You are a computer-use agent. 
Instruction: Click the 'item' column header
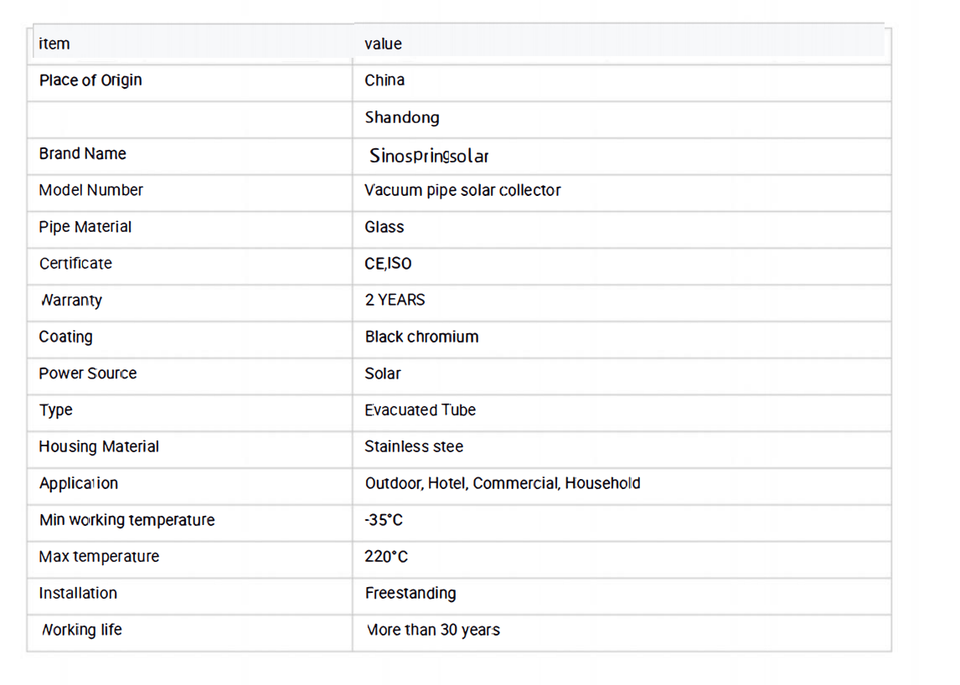54,44
